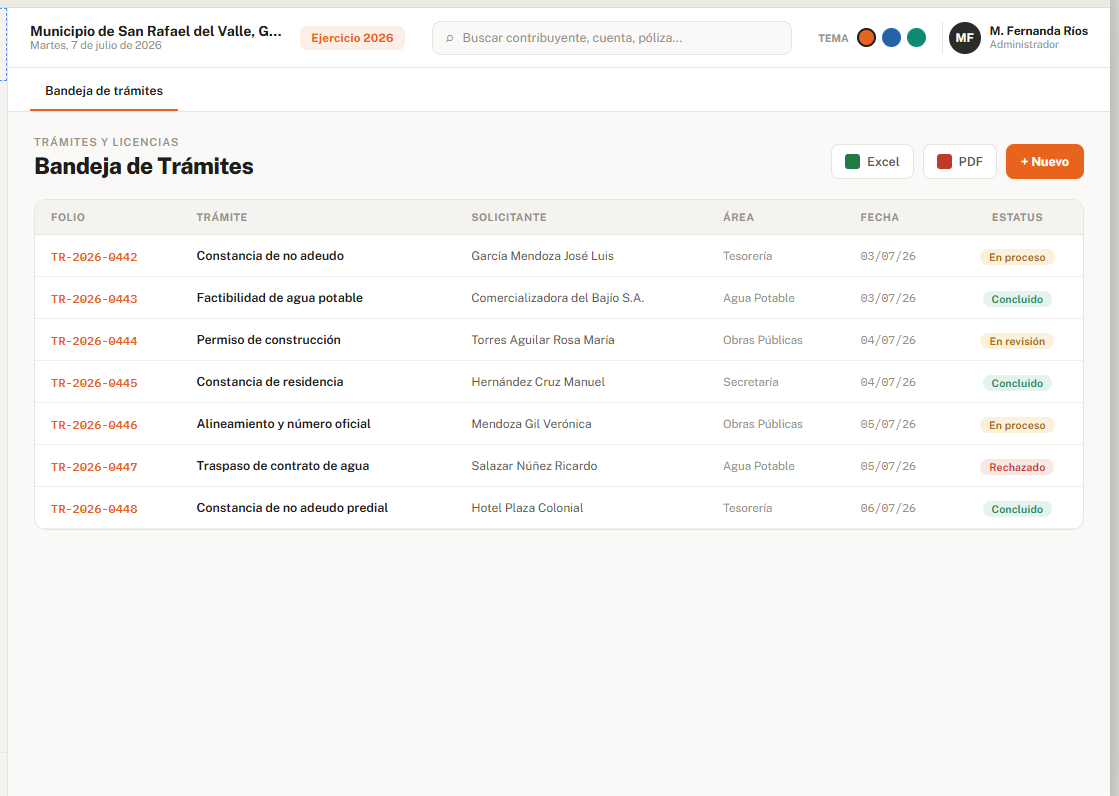This screenshot has width=1119, height=796.
Task: Click the search magnifier icon
Action: 450,39
